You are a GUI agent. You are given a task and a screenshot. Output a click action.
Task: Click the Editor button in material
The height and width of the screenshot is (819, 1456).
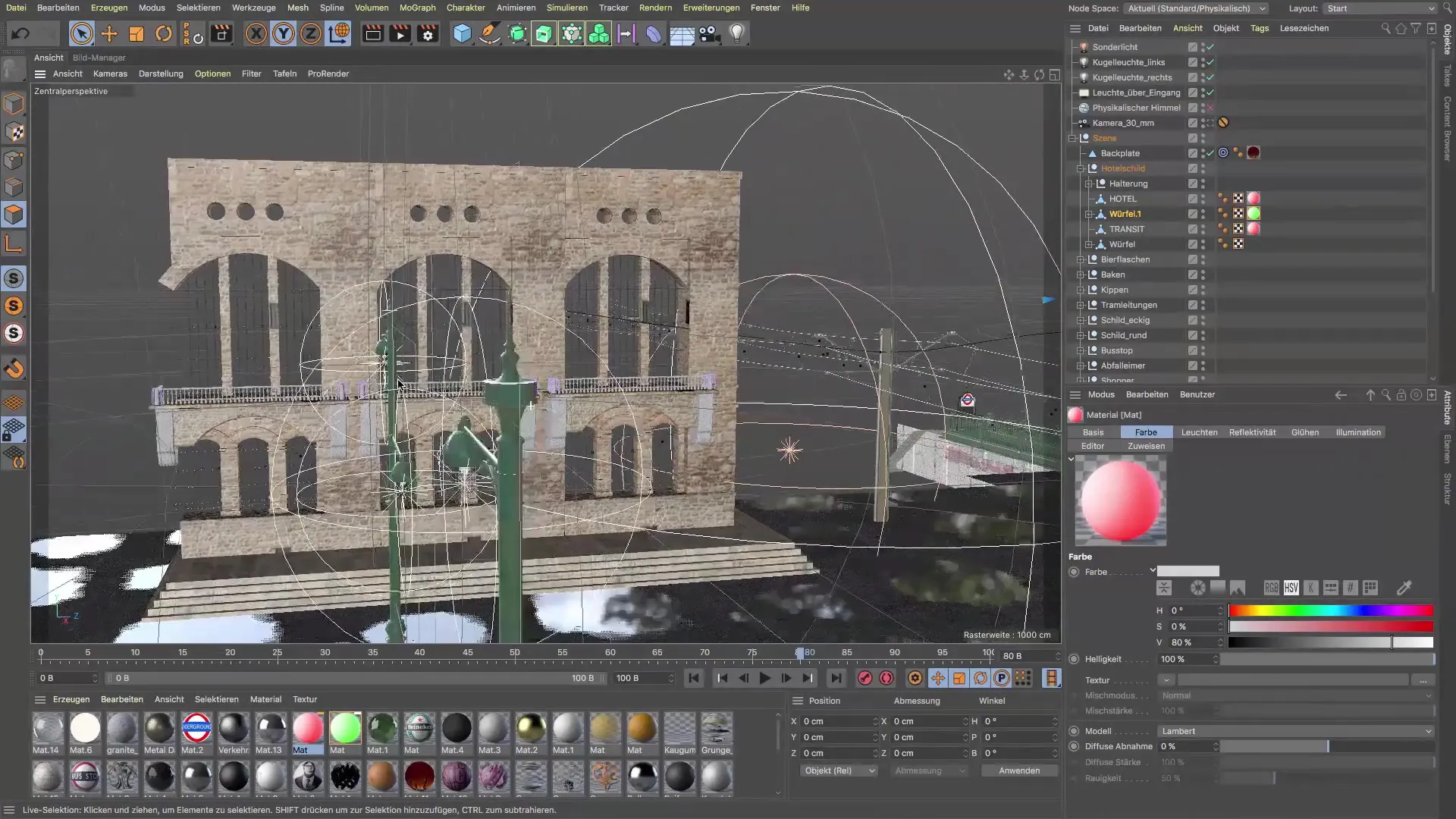click(x=1093, y=446)
